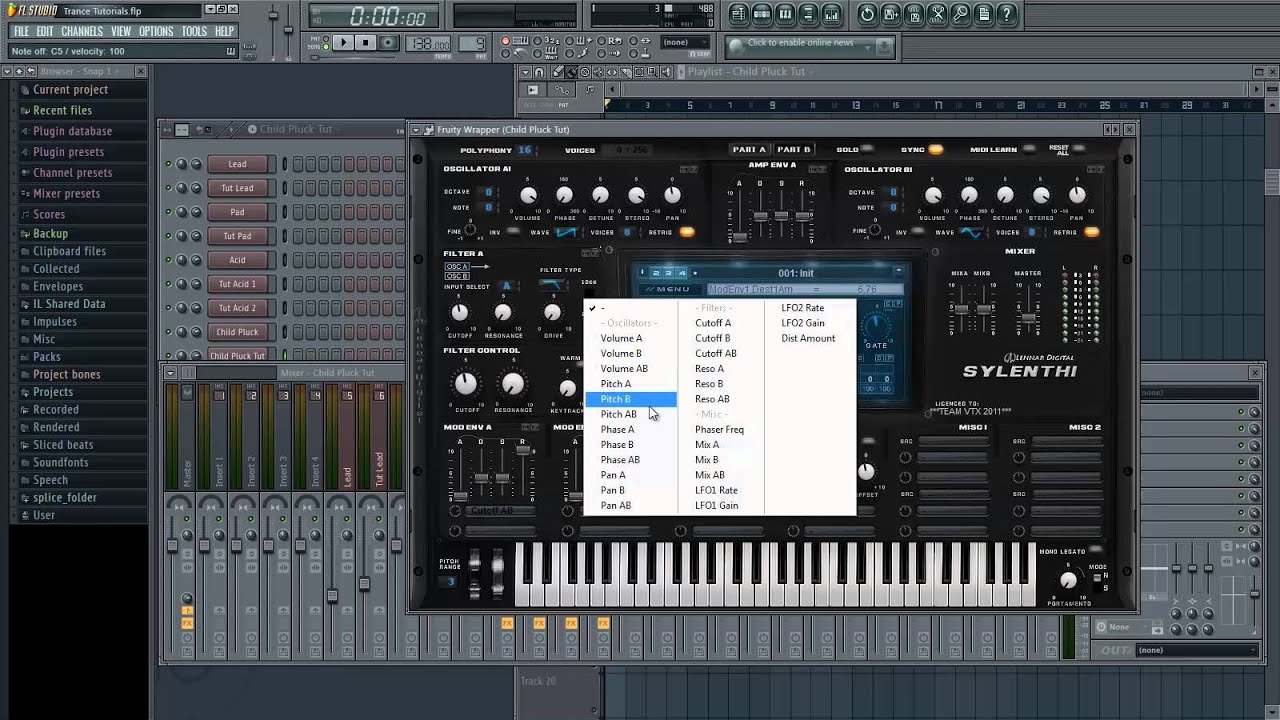This screenshot has width=1280, height=720.
Task: Open the 001: Init preset name selector
Action: pos(795,272)
